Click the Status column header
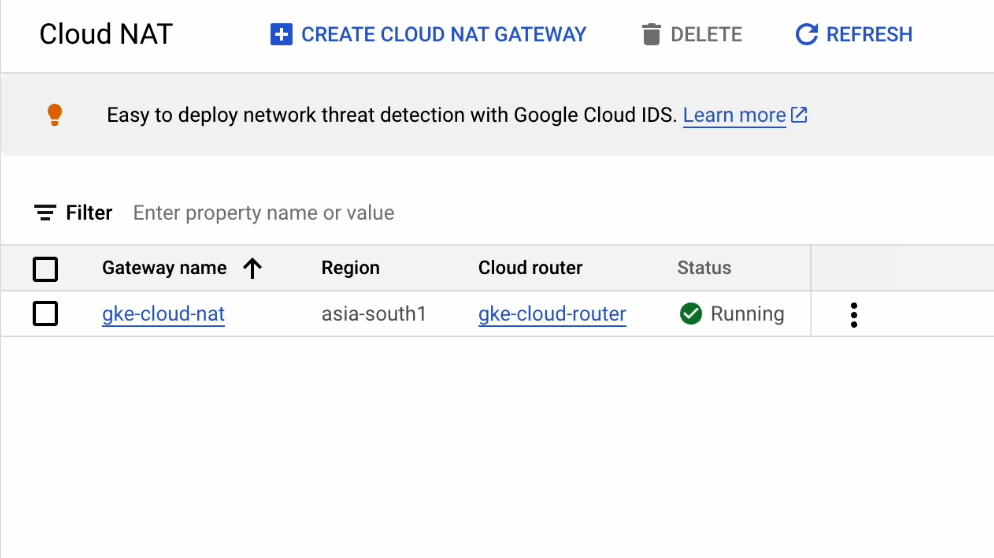Viewport: 994px width, 558px height. click(x=704, y=268)
